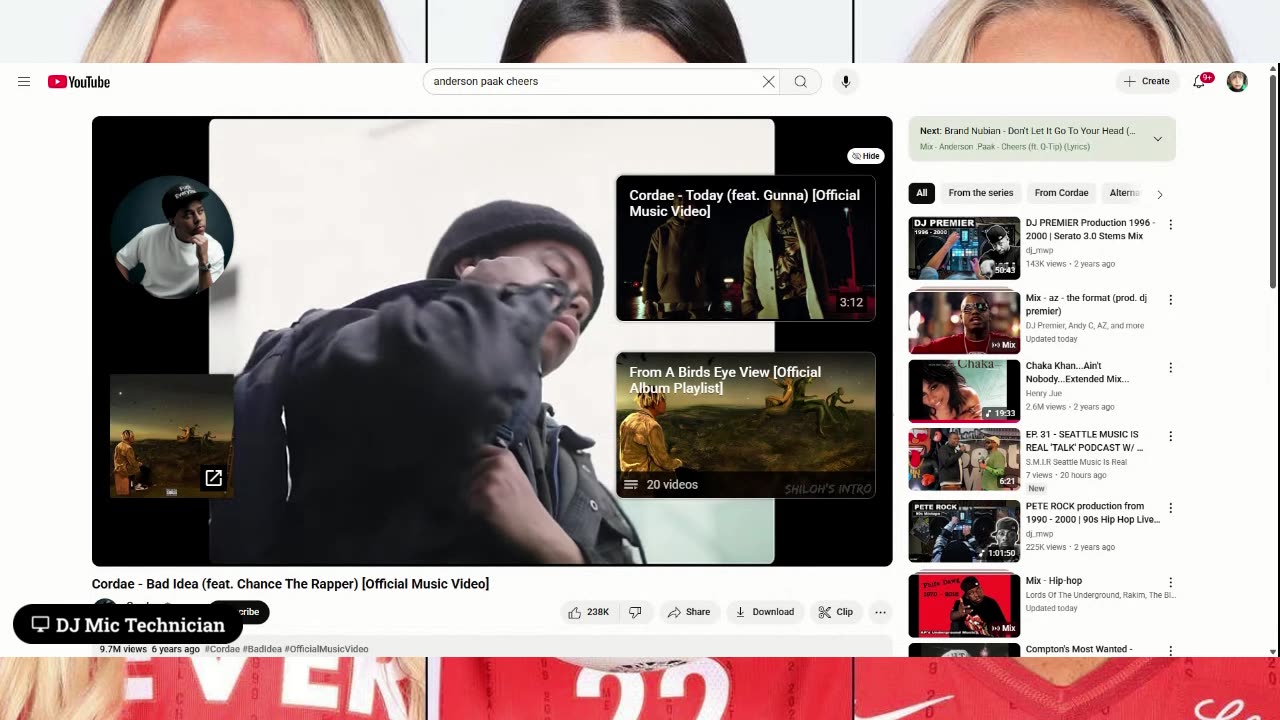Select the partially shown Alternative chip
Viewport: 1280px width, 720px height.
pyautogui.click(x=1123, y=193)
